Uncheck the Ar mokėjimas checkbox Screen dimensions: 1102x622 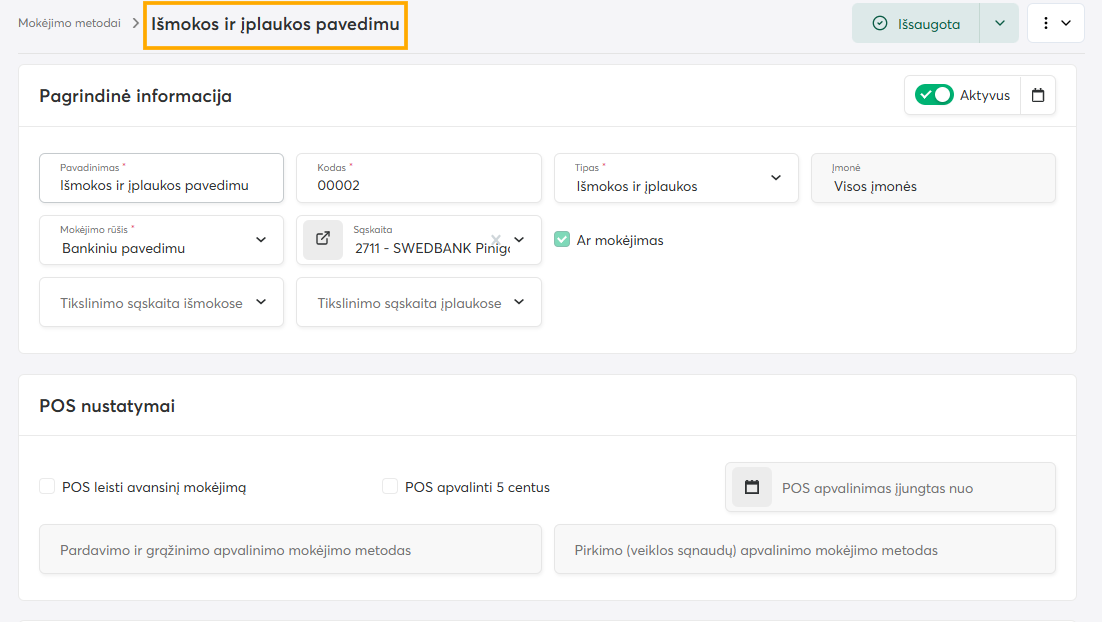click(x=562, y=240)
